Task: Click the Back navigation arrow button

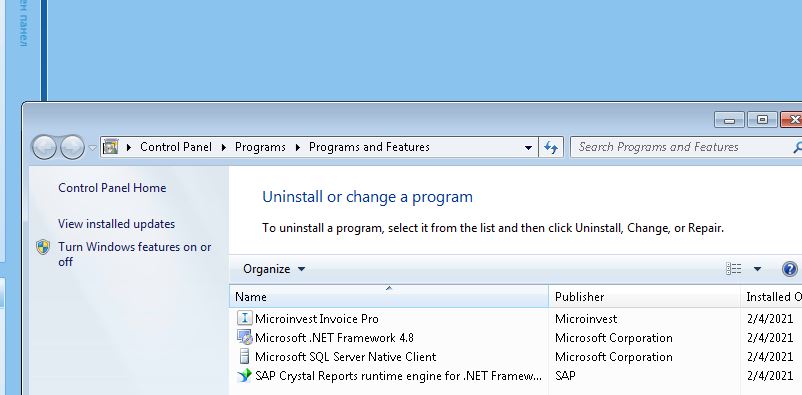Action: 44,147
